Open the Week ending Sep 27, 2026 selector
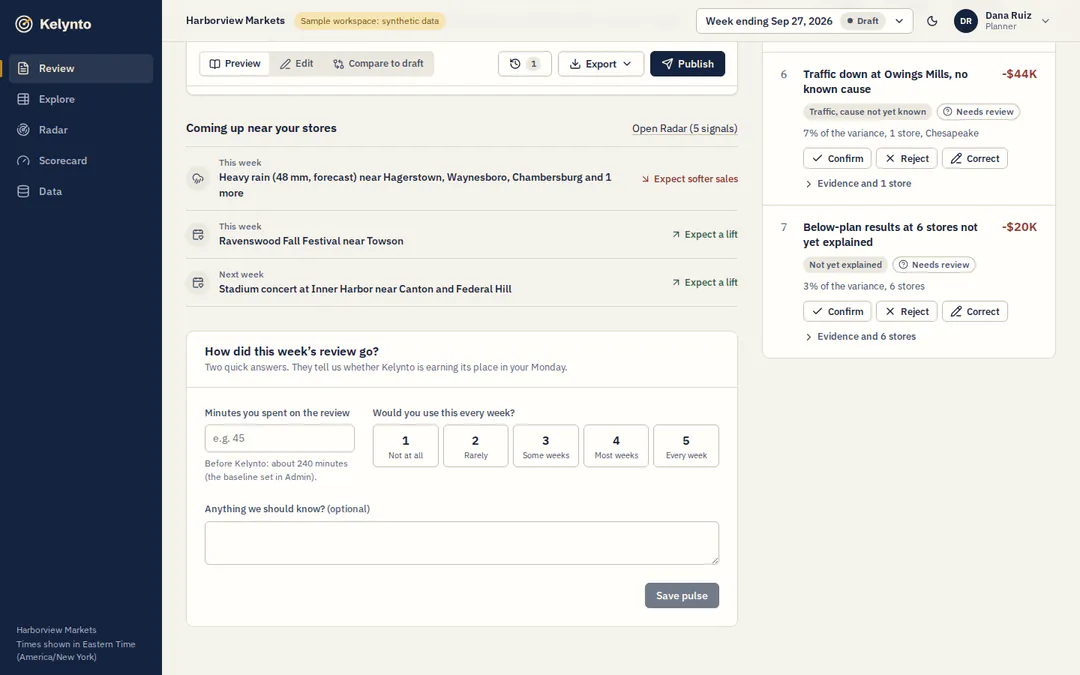1080x675 pixels. [804, 21]
